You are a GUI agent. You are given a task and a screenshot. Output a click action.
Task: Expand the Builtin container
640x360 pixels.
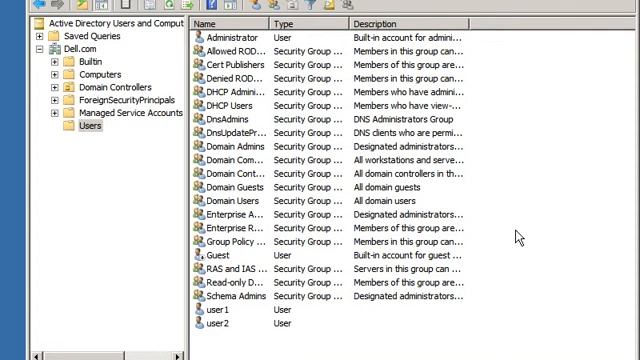(55, 62)
